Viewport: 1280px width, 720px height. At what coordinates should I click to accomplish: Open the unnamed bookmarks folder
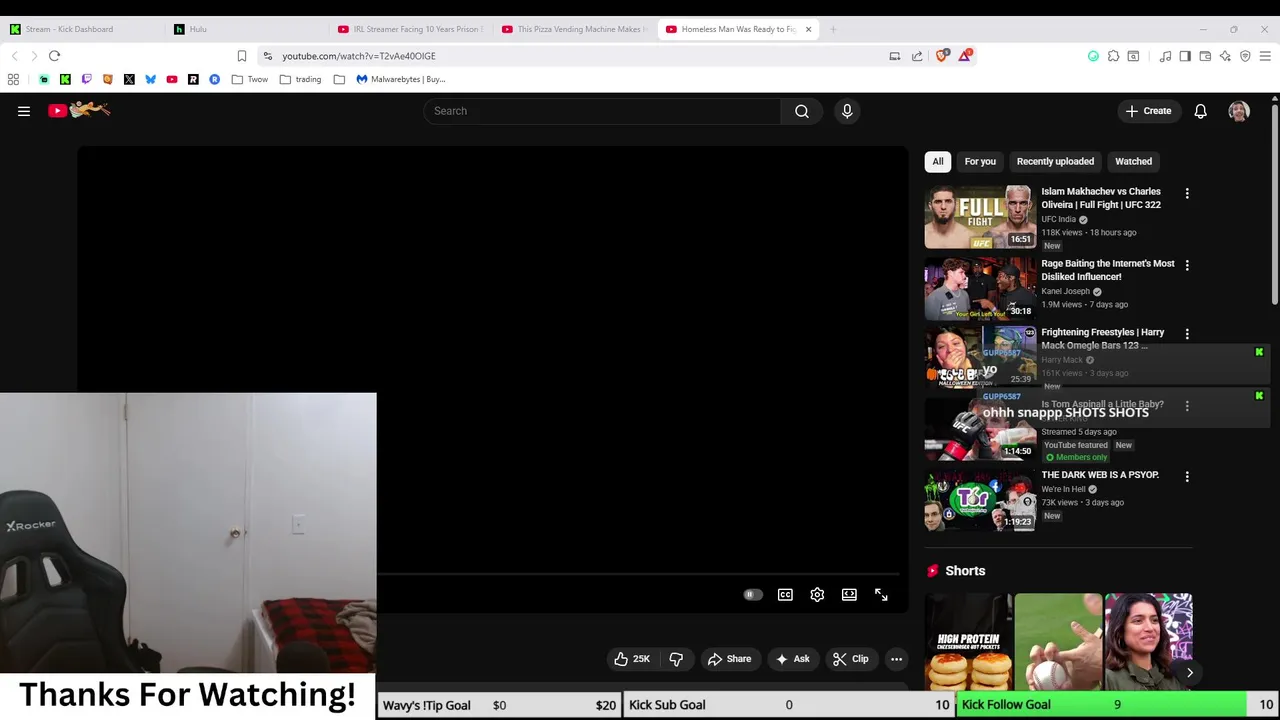pos(339,79)
